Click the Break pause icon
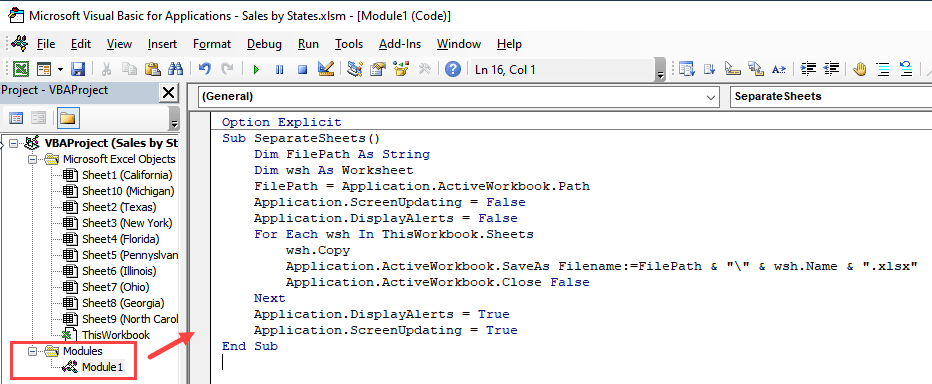Screen dimensions: 932x384 click(x=279, y=70)
